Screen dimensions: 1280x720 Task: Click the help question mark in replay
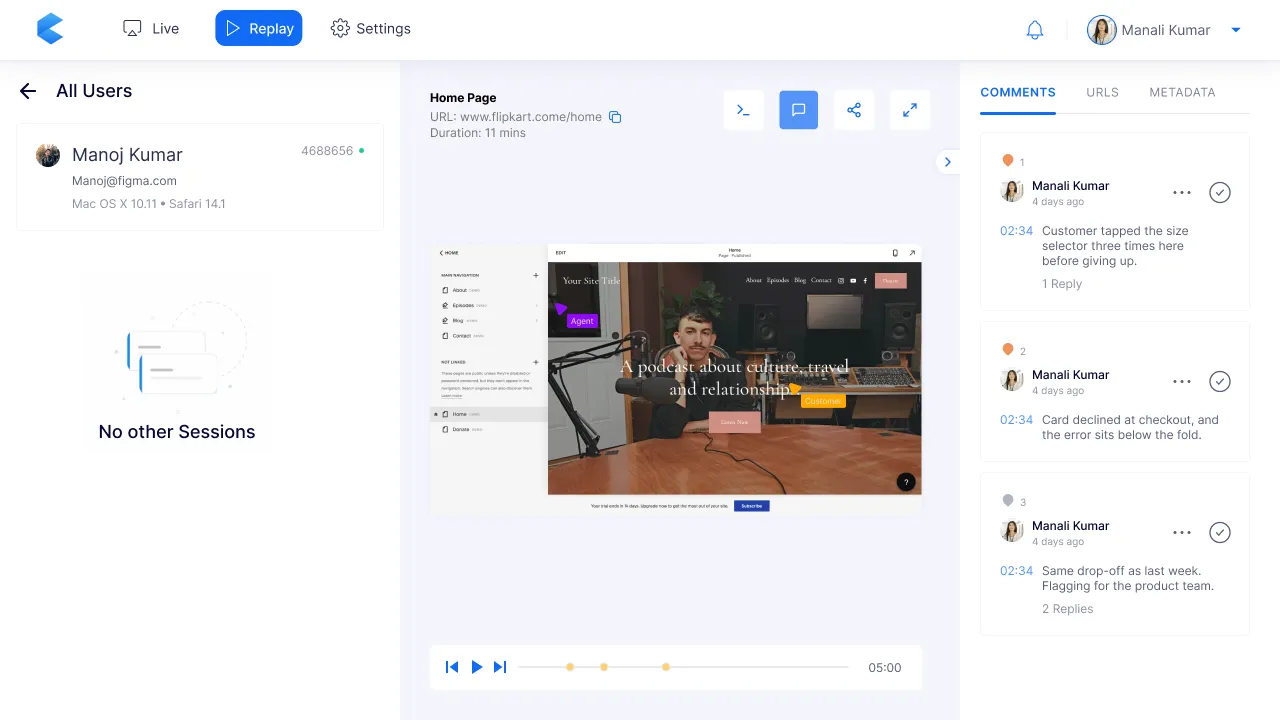pyautogui.click(x=906, y=482)
